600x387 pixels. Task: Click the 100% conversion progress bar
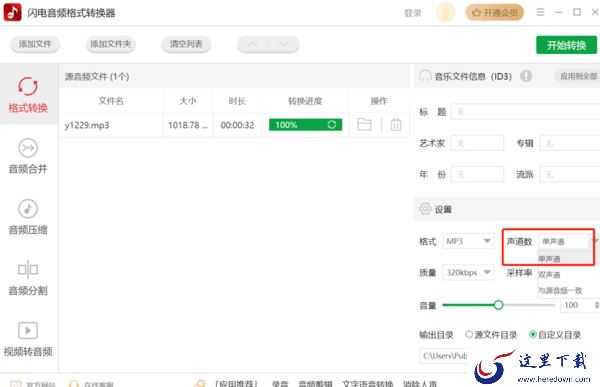(305, 125)
